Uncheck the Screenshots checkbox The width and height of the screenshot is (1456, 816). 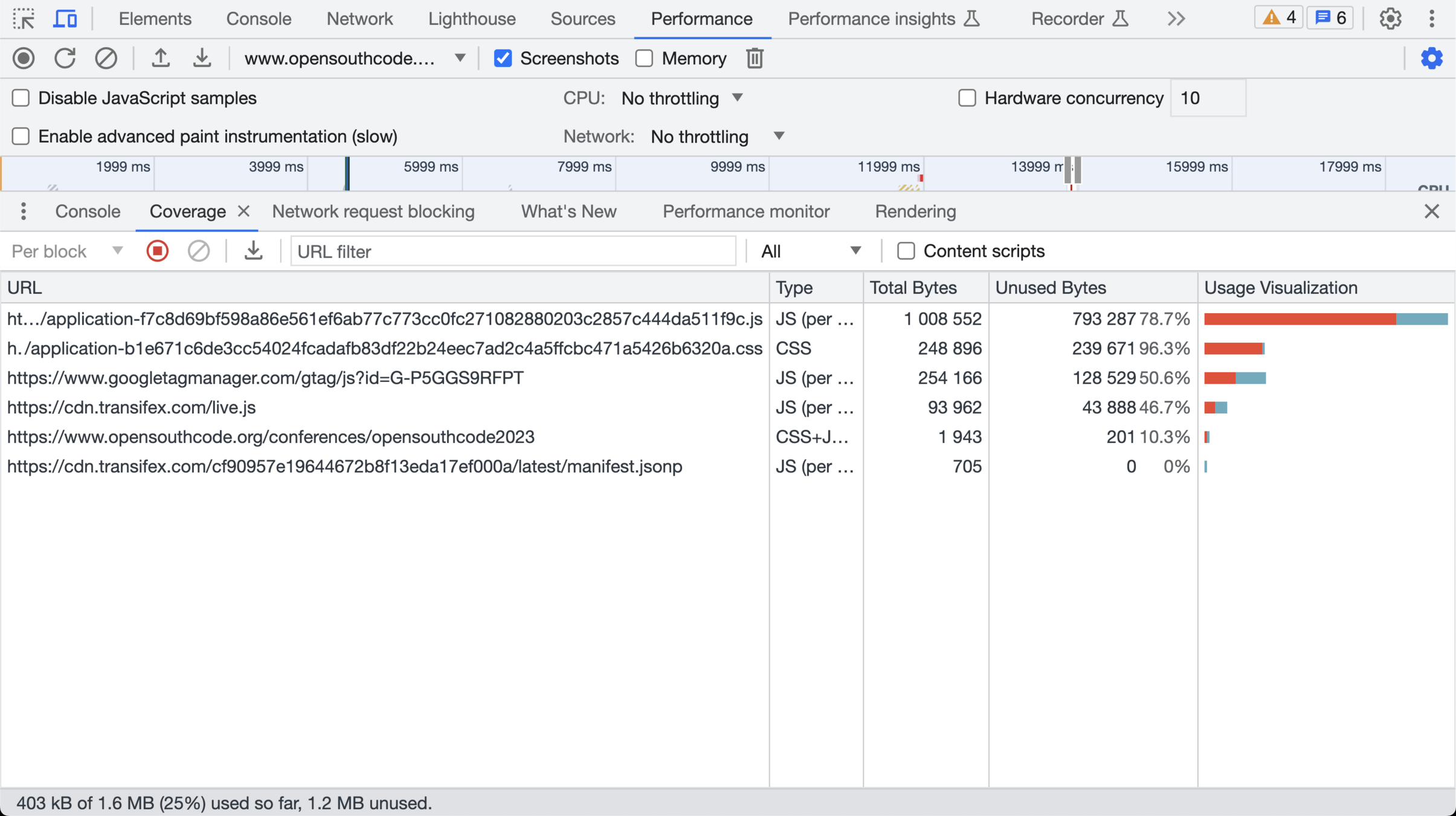click(x=503, y=59)
